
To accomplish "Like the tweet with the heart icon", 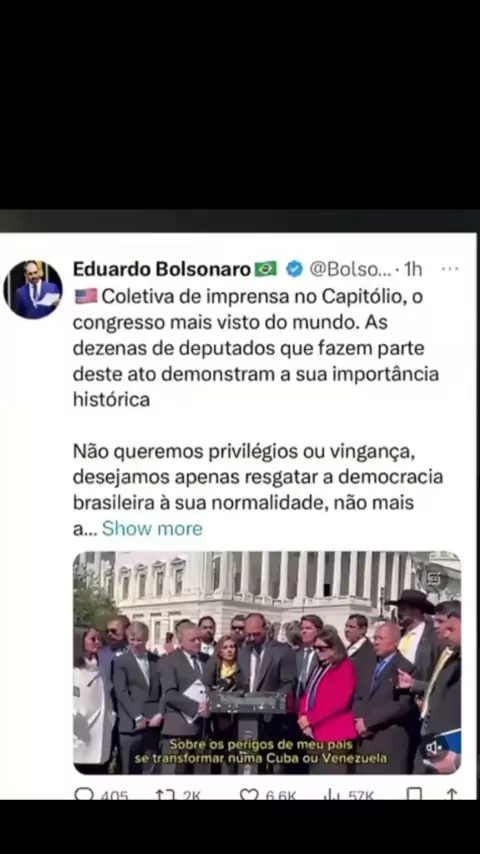I will click(x=249, y=794).
